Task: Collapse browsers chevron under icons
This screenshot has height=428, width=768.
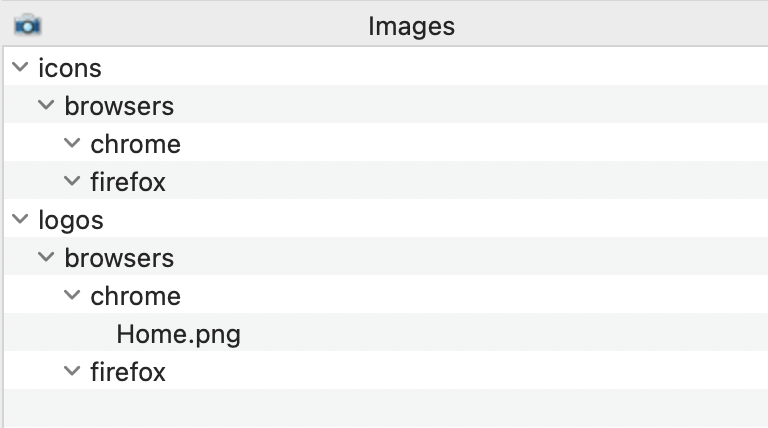Action: (46, 104)
